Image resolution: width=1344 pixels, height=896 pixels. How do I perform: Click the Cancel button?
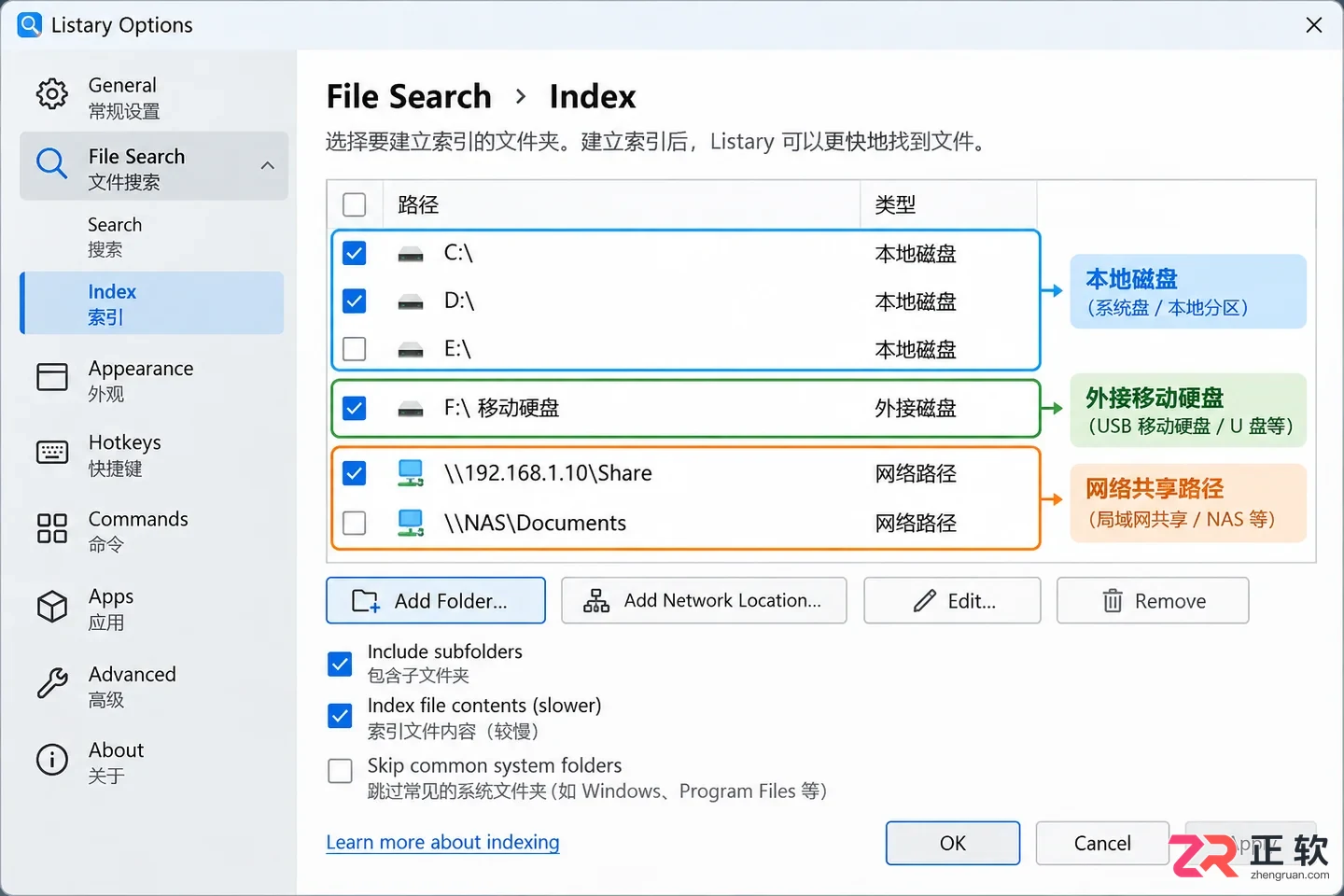coord(1102,843)
